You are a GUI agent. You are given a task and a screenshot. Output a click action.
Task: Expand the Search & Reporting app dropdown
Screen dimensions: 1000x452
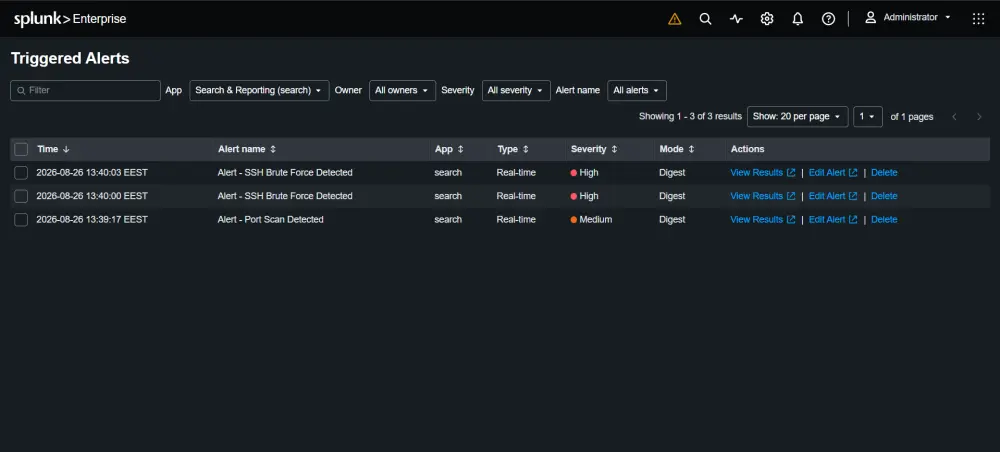tap(260, 91)
